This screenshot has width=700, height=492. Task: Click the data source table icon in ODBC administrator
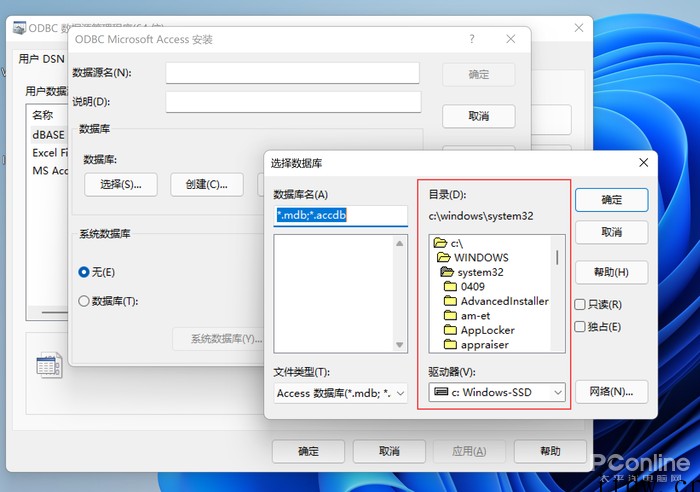tap(49, 365)
